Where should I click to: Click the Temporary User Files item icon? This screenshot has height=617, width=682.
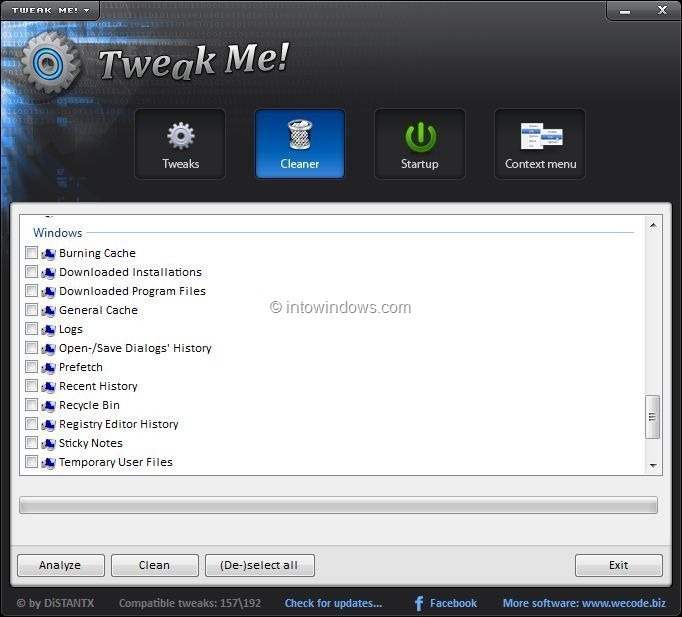click(x=49, y=463)
